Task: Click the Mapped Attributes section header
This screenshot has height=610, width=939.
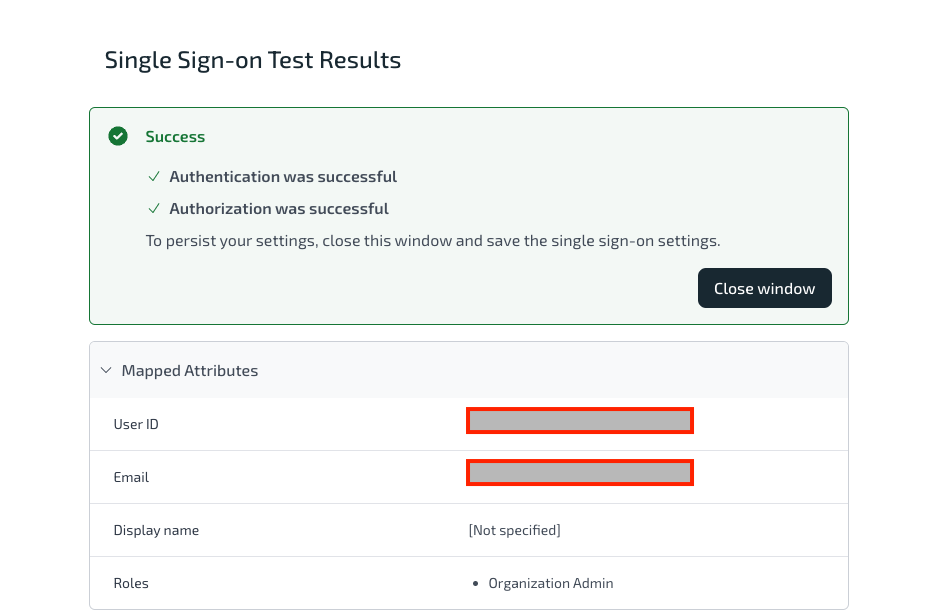Action: click(469, 371)
